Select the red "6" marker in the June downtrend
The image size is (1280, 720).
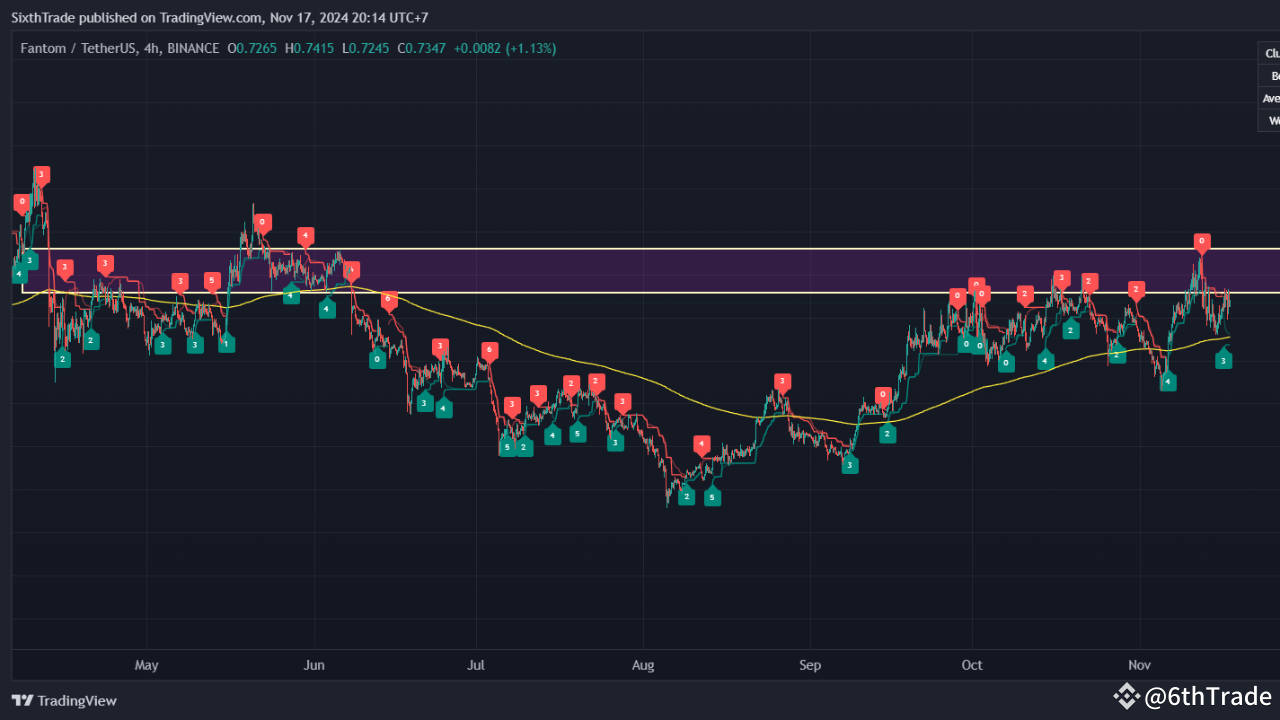tap(389, 297)
